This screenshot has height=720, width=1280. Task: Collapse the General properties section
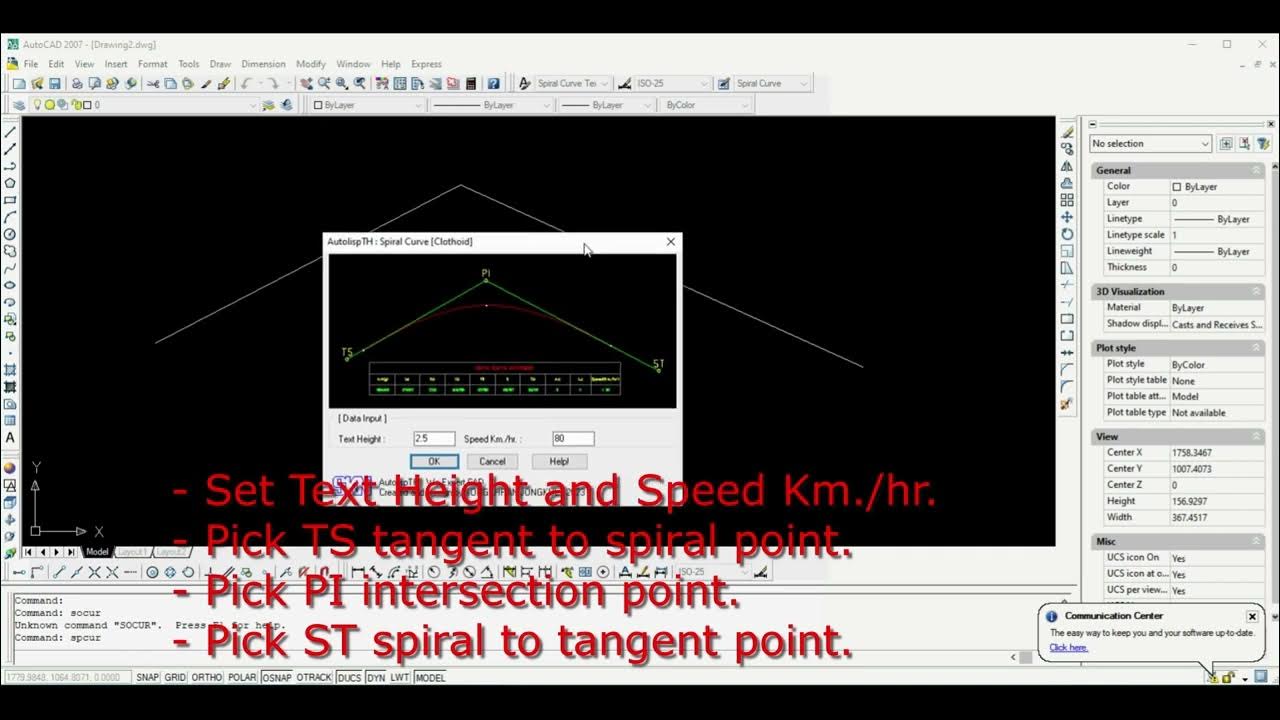click(x=1256, y=170)
